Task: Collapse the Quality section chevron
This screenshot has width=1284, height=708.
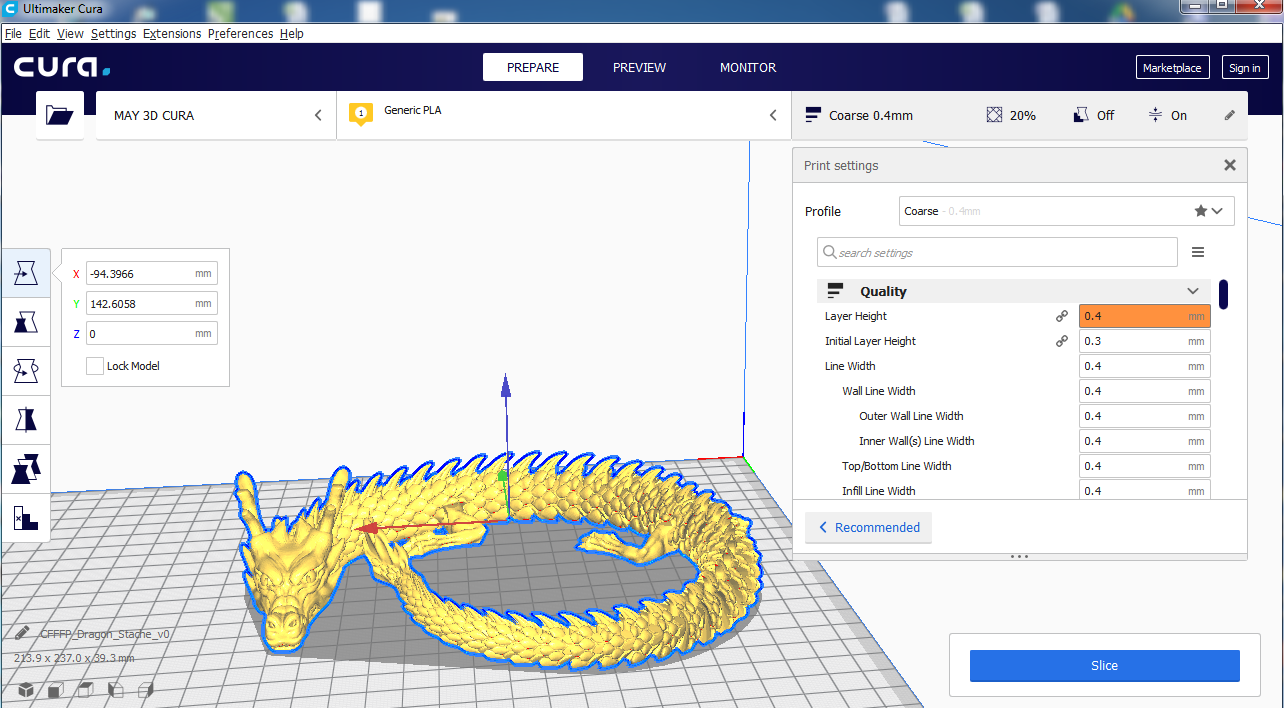Action: click(x=1193, y=291)
